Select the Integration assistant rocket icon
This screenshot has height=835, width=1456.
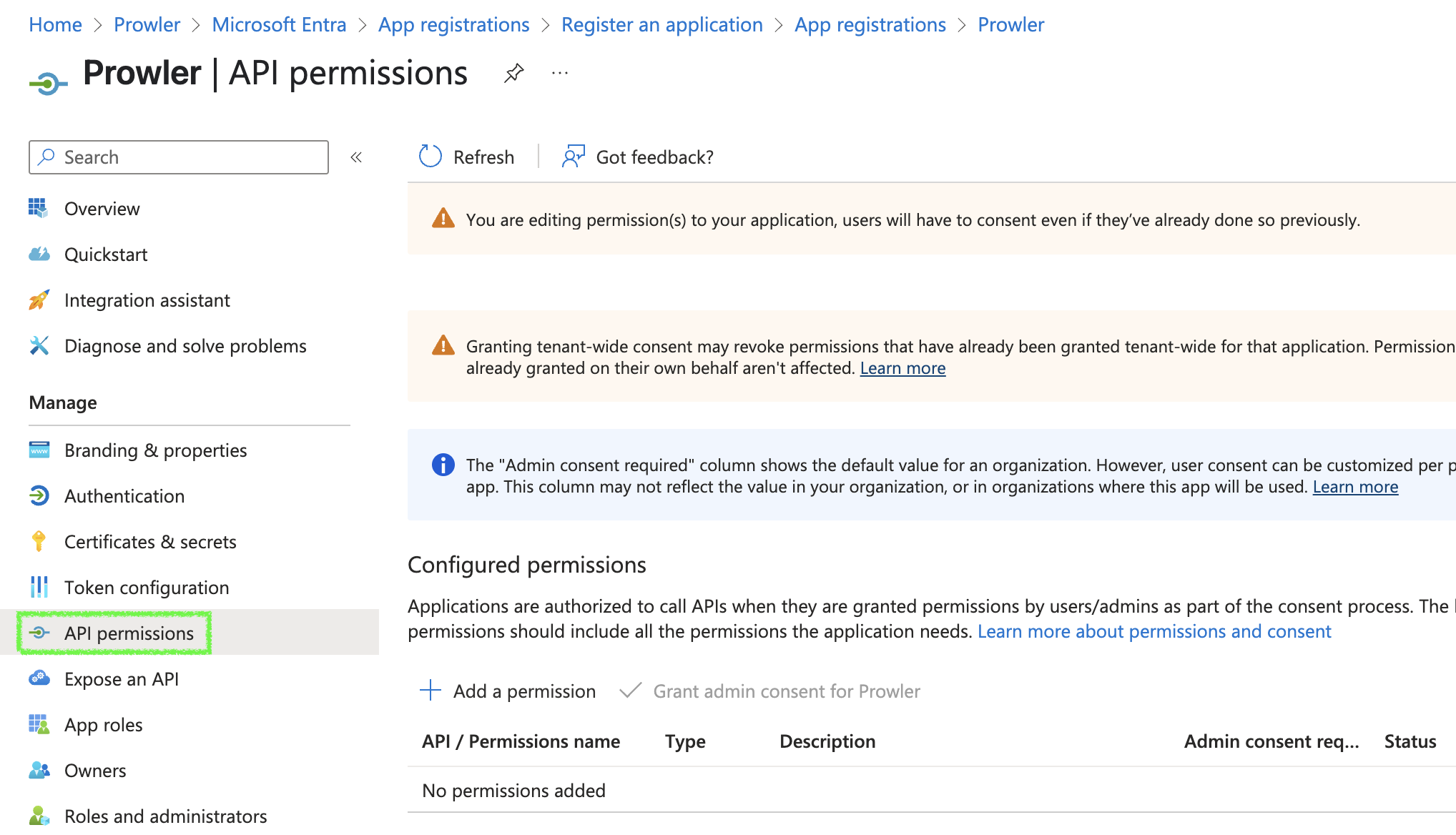point(40,300)
